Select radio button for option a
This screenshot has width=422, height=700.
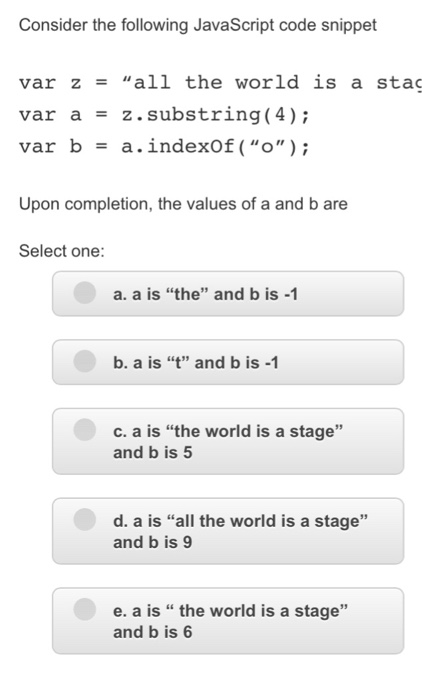click(84, 293)
